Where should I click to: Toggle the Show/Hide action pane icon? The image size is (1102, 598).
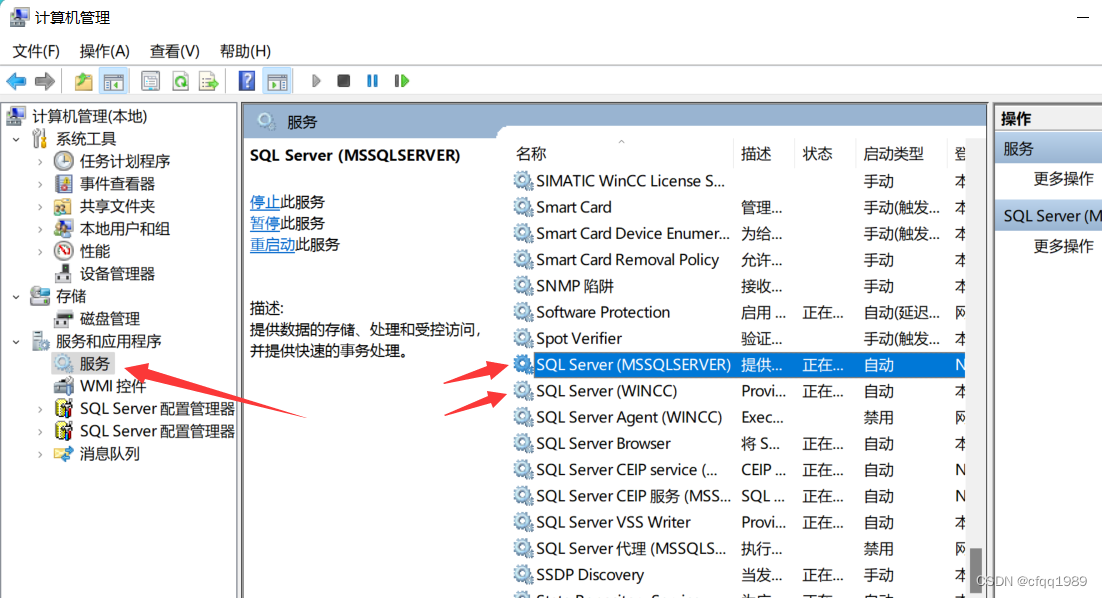(x=278, y=82)
